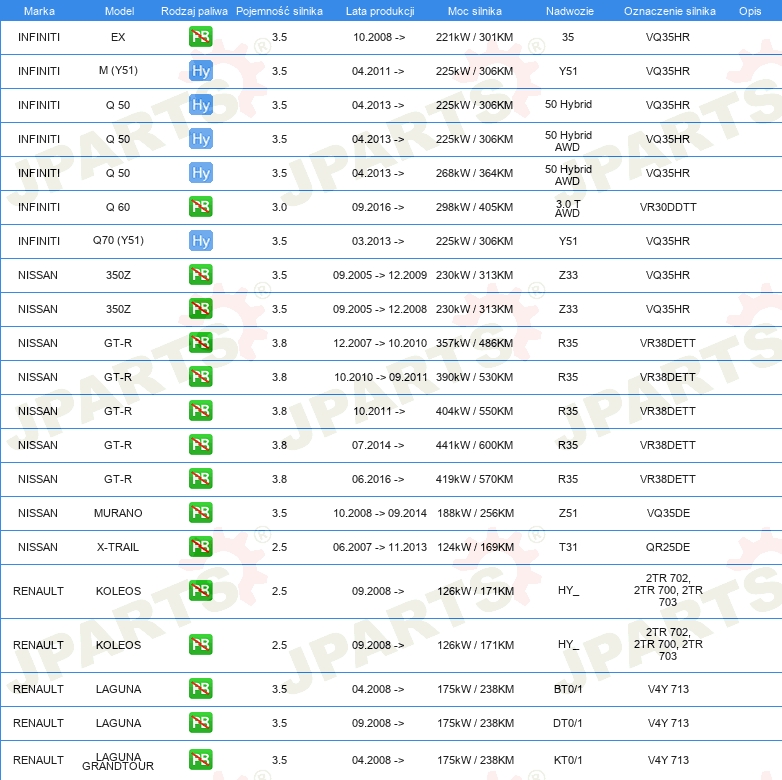This screenshot has width=782, height=780.
Task: Click the 50 Hybrid body cell without AWD
Action: (568, 105)
